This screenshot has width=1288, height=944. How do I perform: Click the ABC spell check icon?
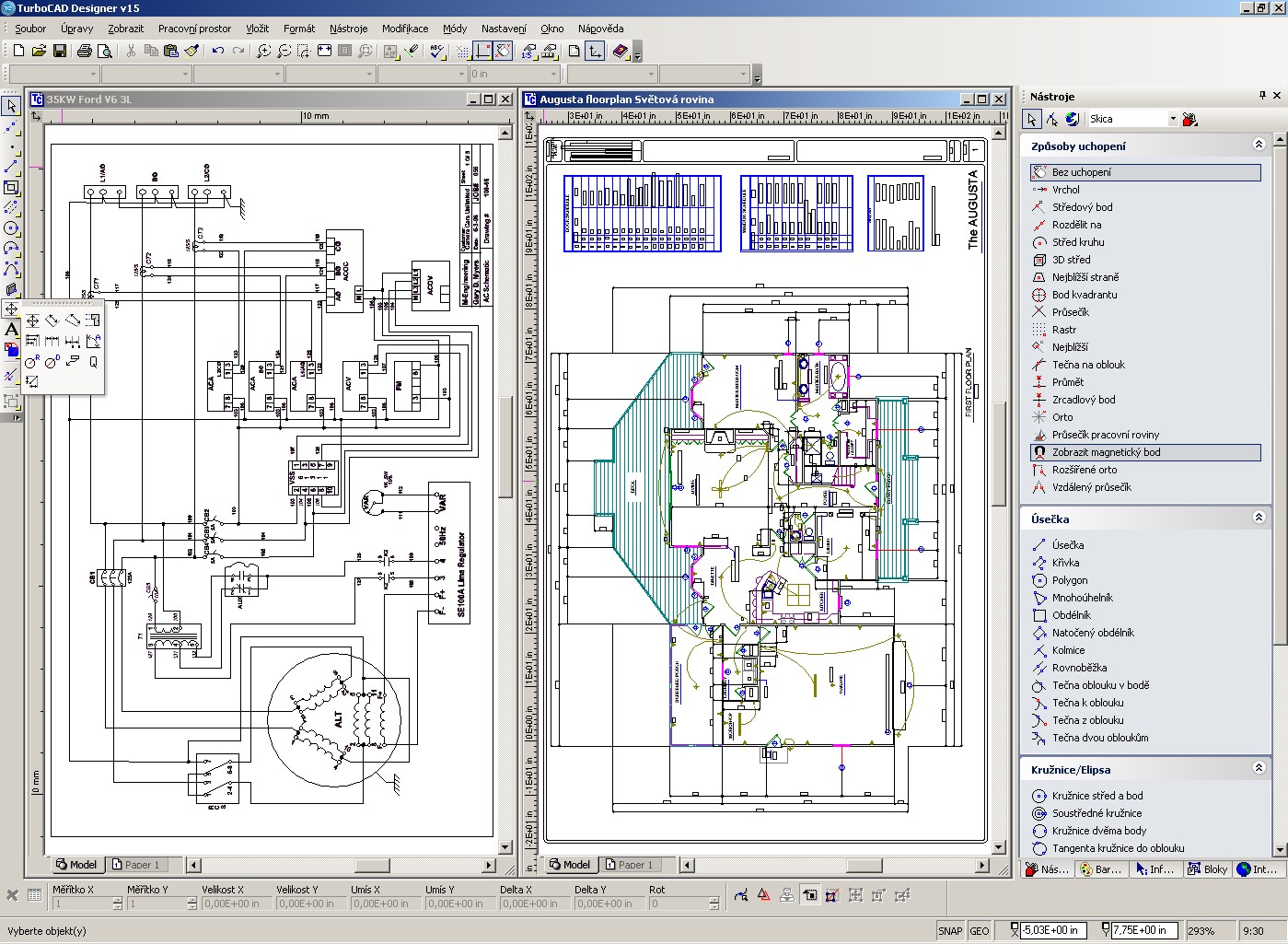point(437,51)
